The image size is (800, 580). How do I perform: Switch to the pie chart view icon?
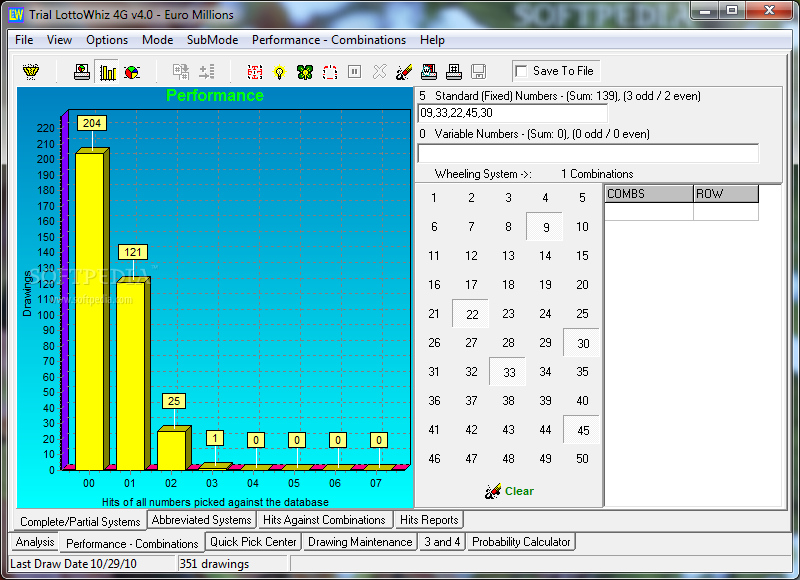pos(132,72)
